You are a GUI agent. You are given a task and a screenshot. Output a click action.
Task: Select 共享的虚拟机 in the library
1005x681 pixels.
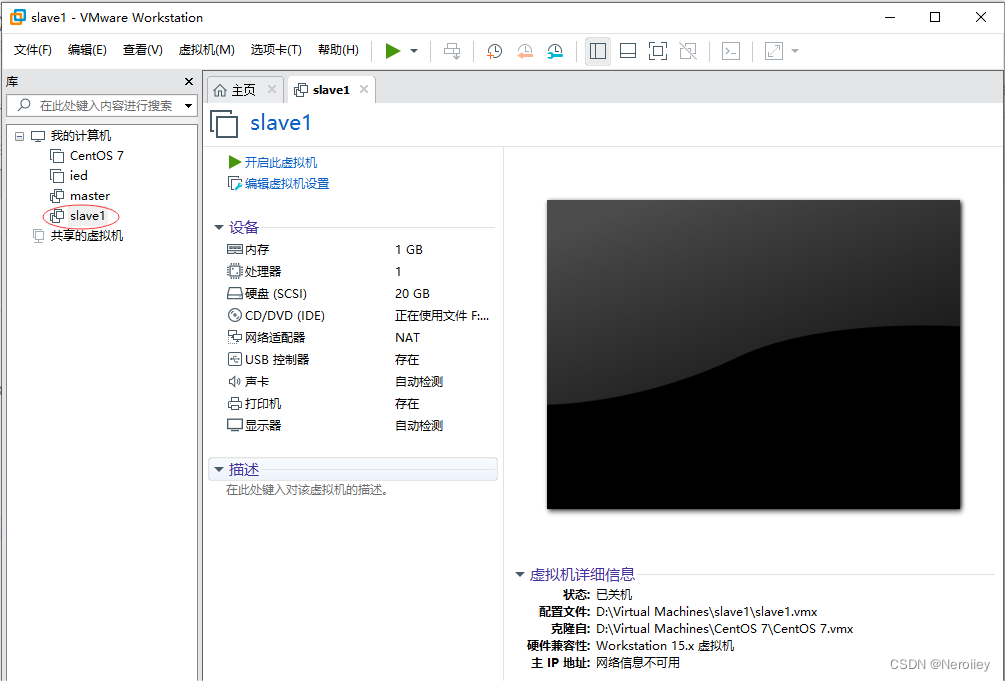tap(87, 236)
